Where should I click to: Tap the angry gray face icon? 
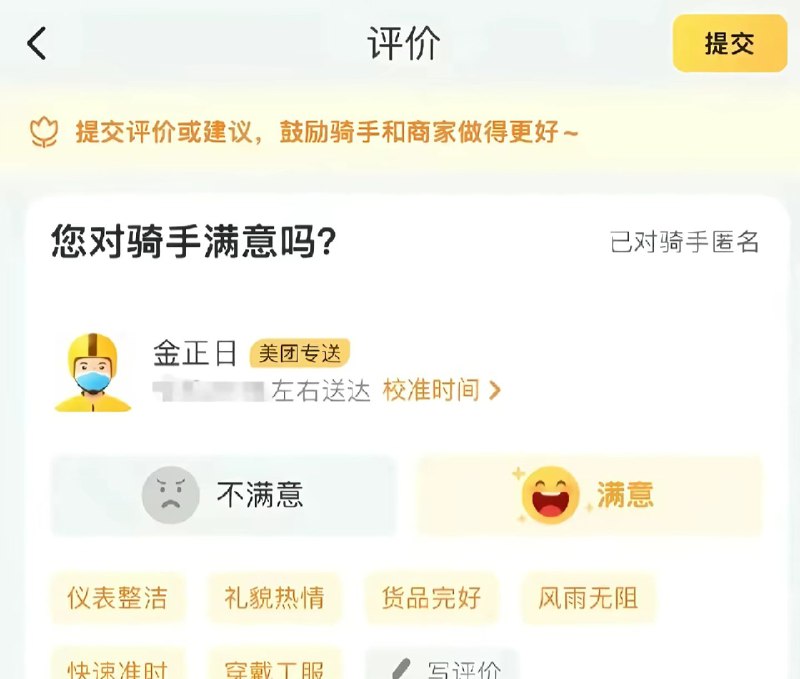point(170,495)
